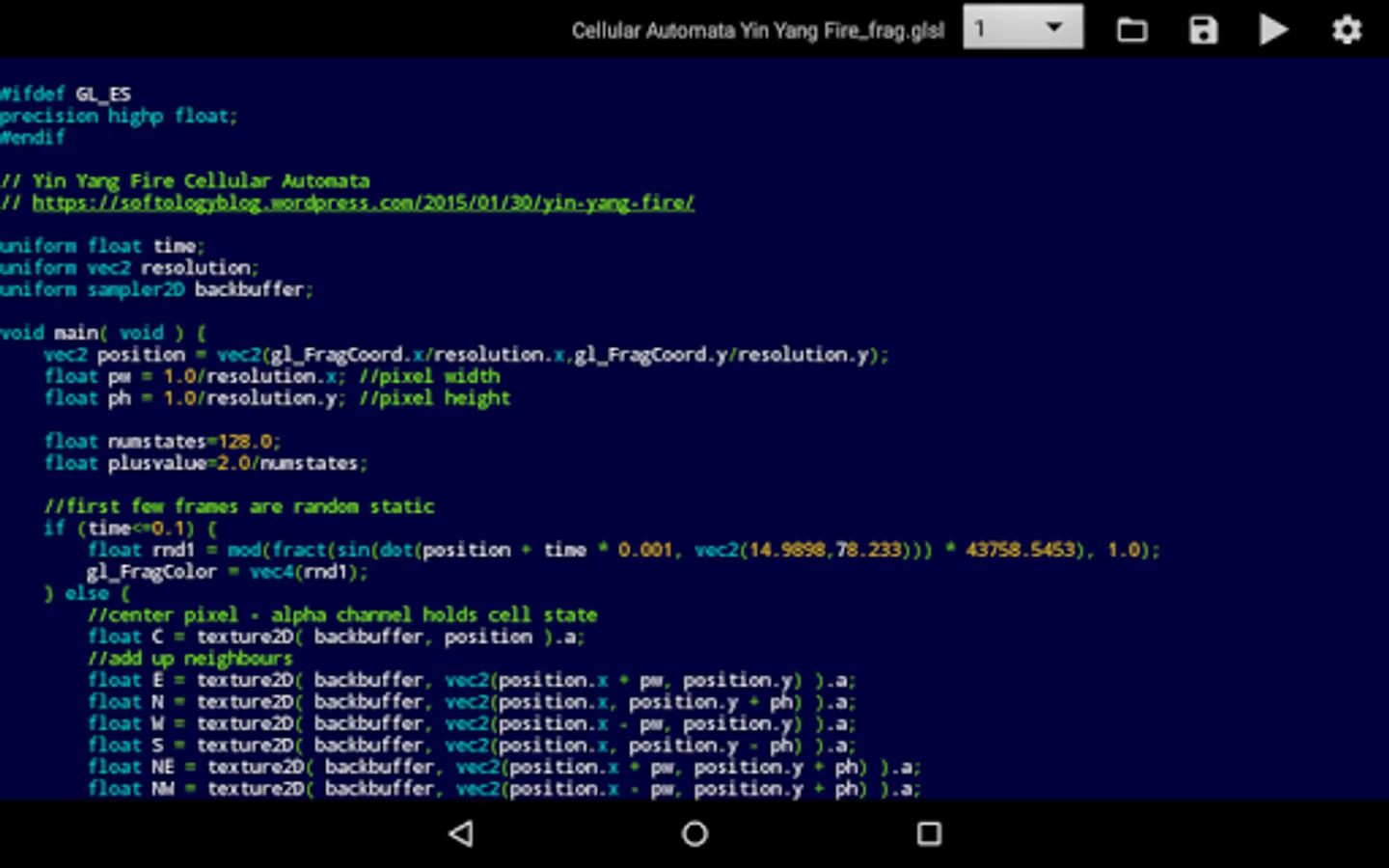Click the 'float pw' pixel width line

click(x=272, y=376)
